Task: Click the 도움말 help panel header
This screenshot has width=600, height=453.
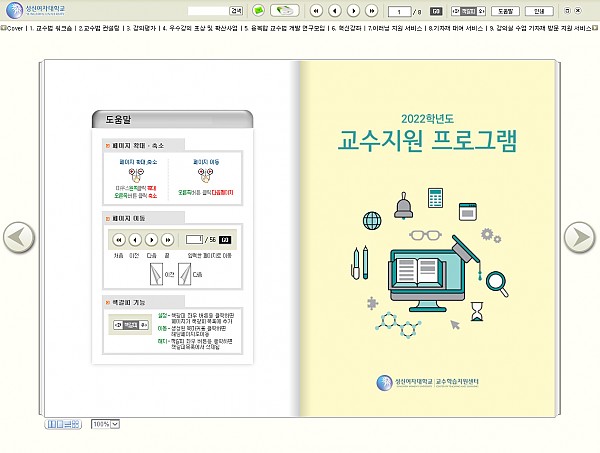Action: coord(172,119)
